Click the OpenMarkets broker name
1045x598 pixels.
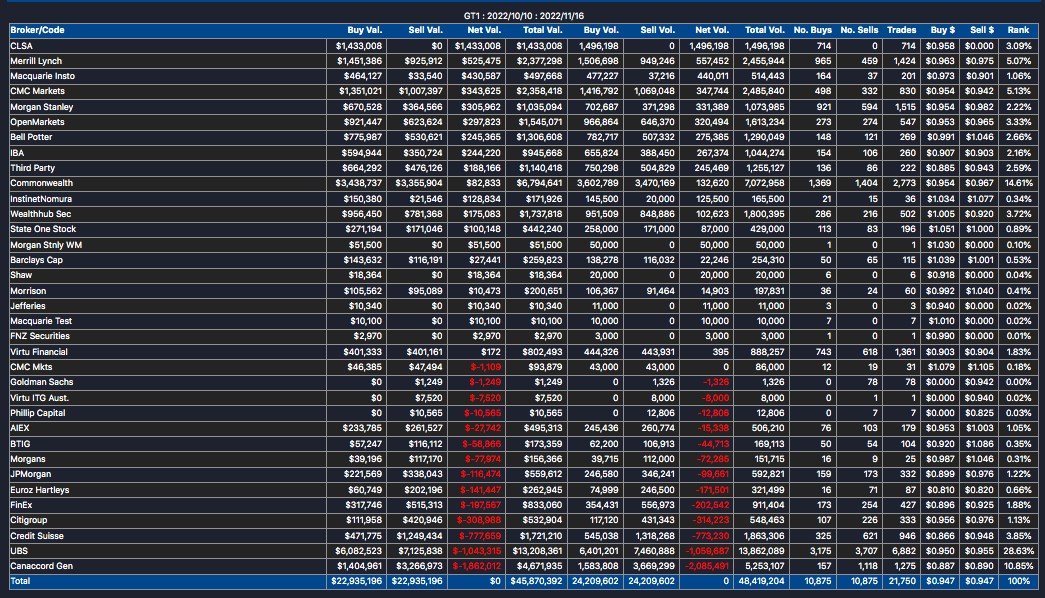click(37, 122)
